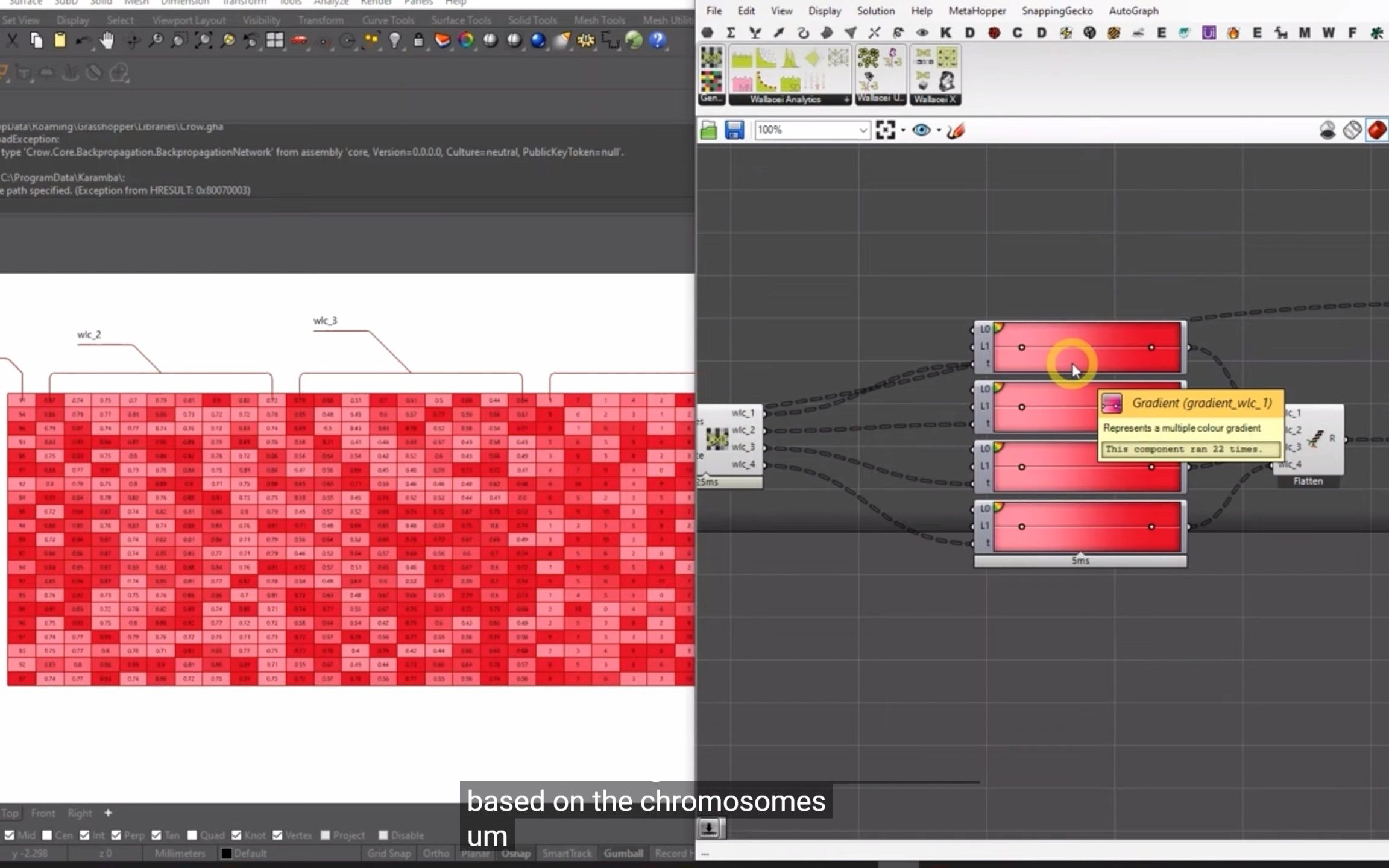Click the wireframe preview icon in Grasshopper
Viewport: 1389px width, 868px height.
[1352, 130]
